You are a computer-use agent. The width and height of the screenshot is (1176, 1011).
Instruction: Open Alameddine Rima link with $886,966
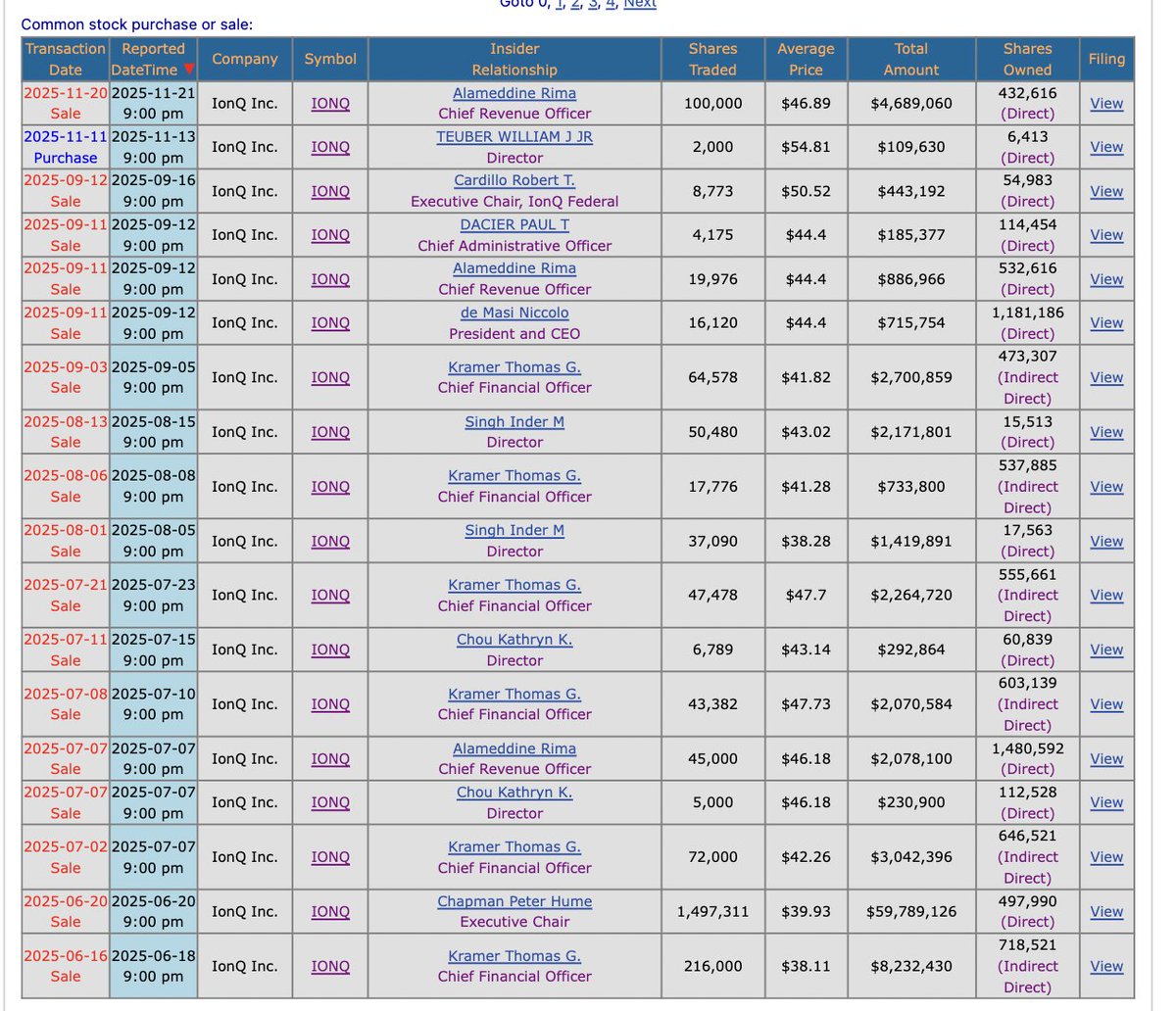514,268
